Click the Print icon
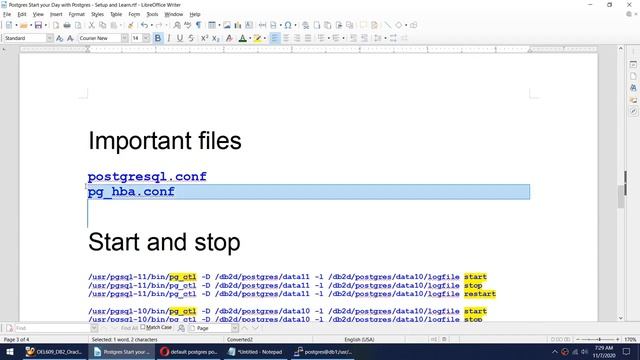 click(67, 25)
